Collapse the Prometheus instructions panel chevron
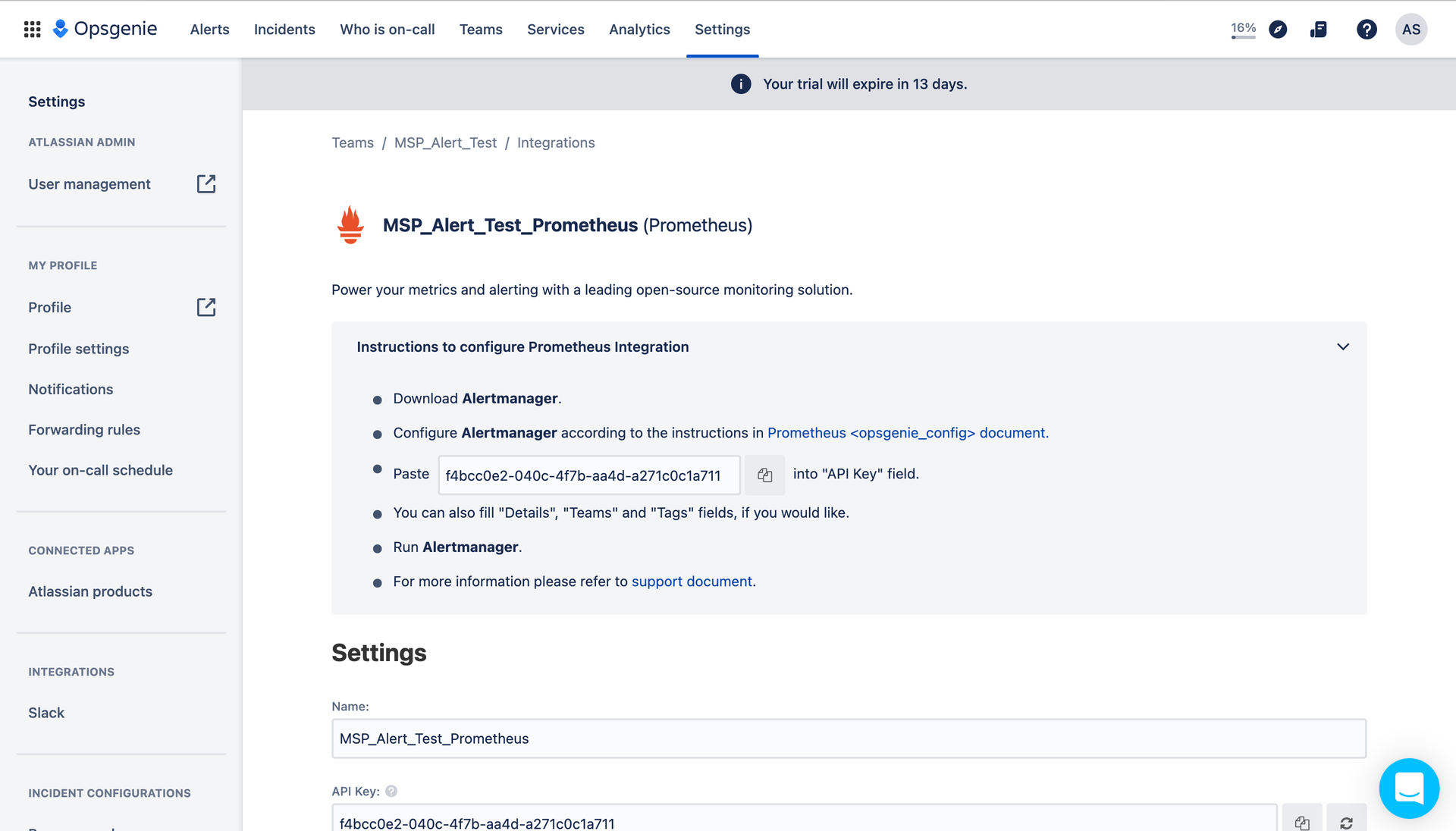Viewport: 1456px width, 831px height. coord(1343,347)
